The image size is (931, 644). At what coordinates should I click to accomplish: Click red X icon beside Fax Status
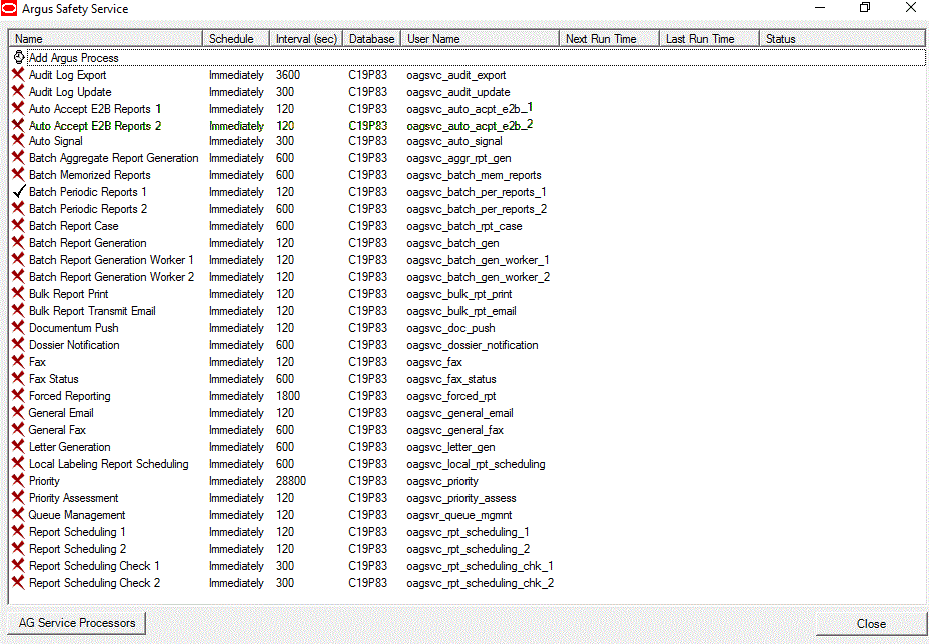(x=18, y=378)
